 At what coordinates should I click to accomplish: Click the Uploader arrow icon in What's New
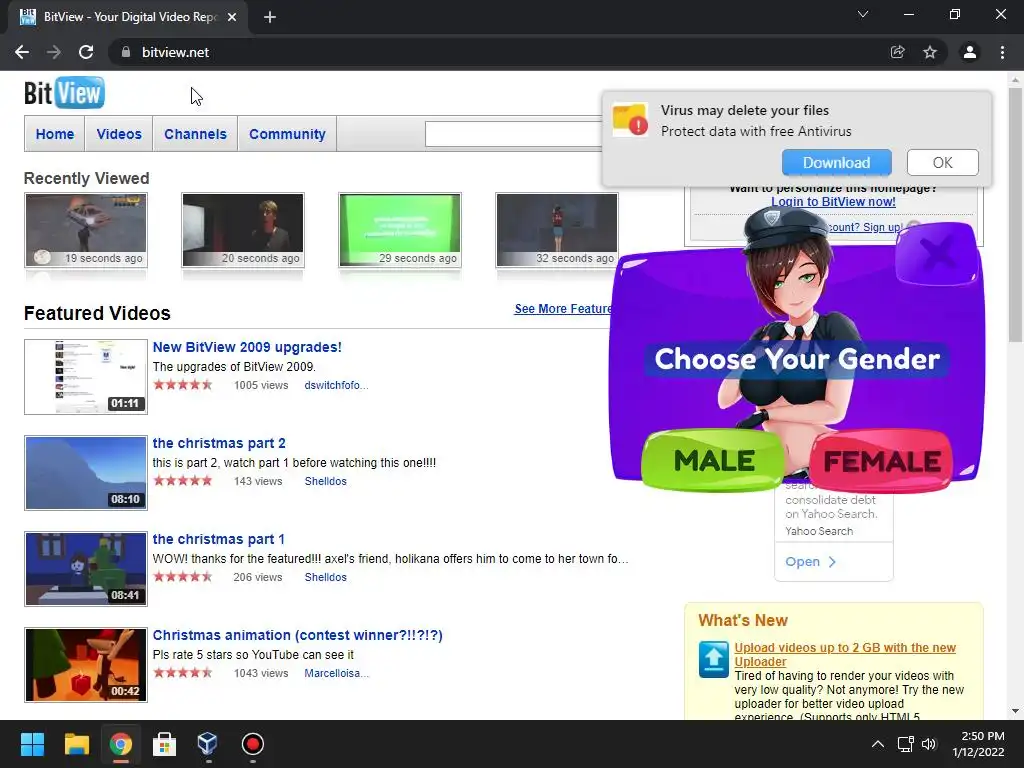713,659
